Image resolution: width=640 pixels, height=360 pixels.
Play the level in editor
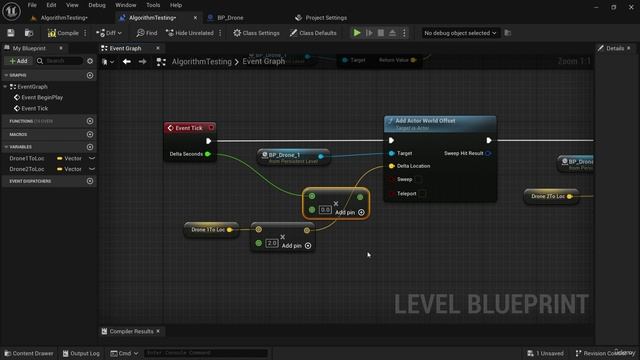357,33
